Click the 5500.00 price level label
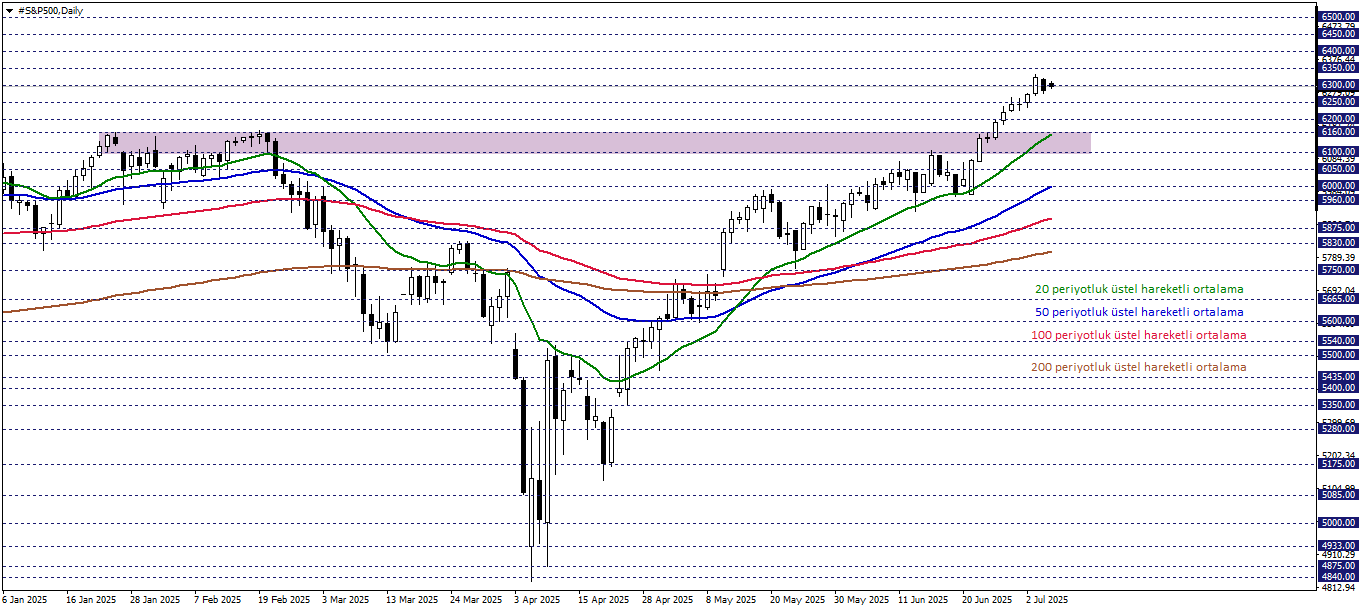The width and height of the screenshot is (1362, 611). [1337, 355]
